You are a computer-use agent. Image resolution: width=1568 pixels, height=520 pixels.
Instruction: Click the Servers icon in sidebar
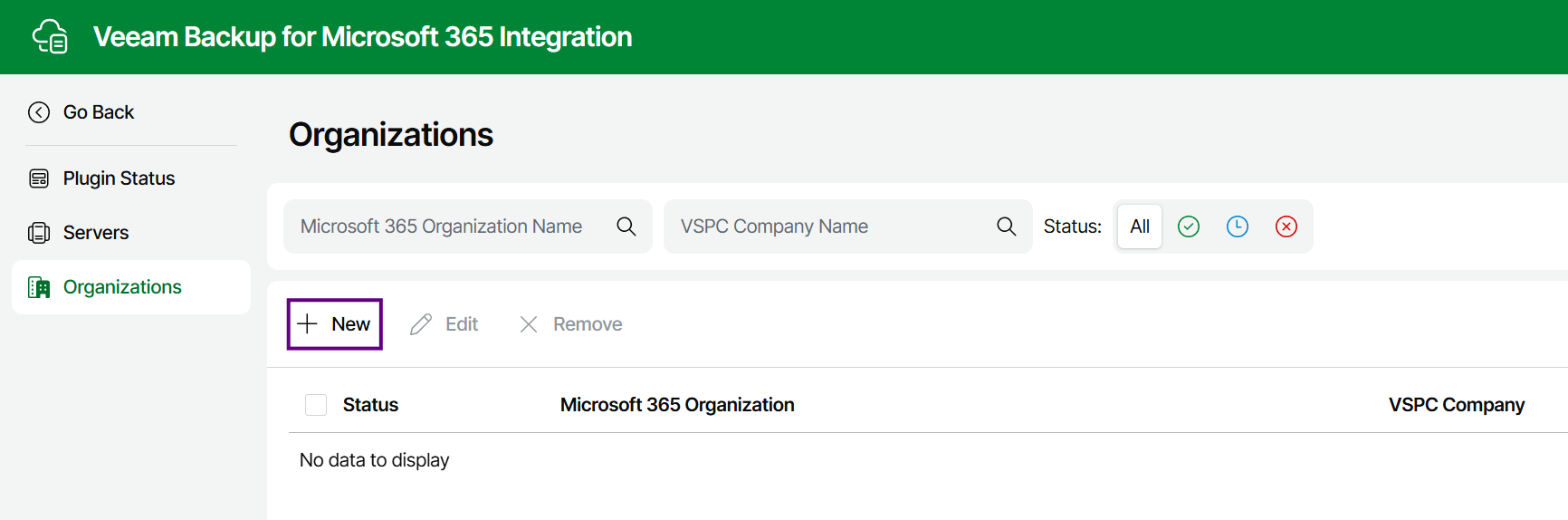[39, 233]
